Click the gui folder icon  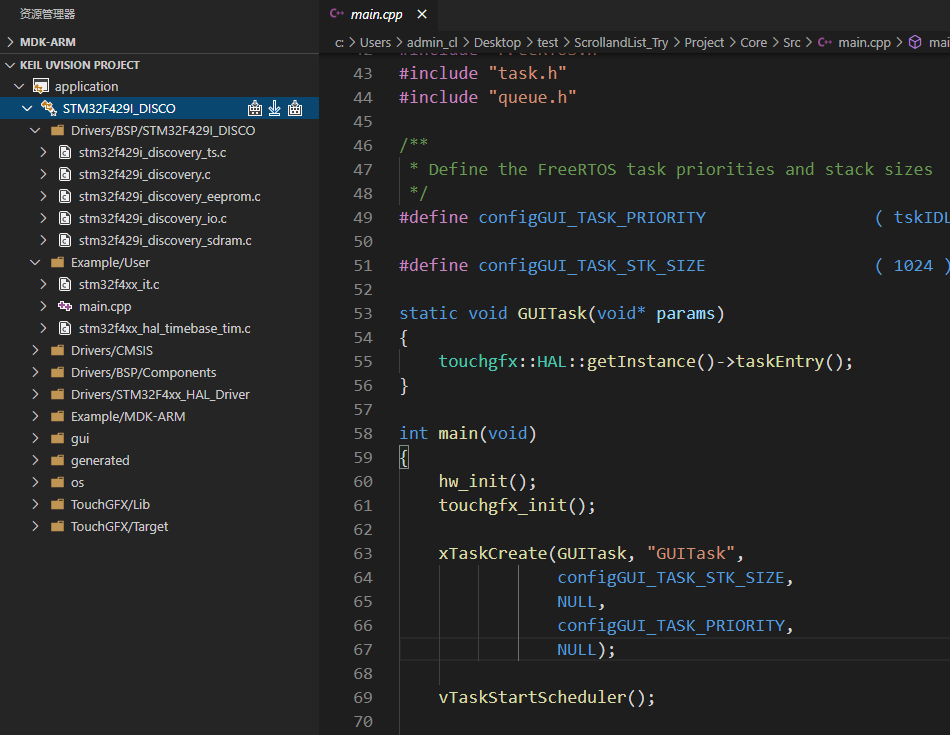click(x=58, y=438)
